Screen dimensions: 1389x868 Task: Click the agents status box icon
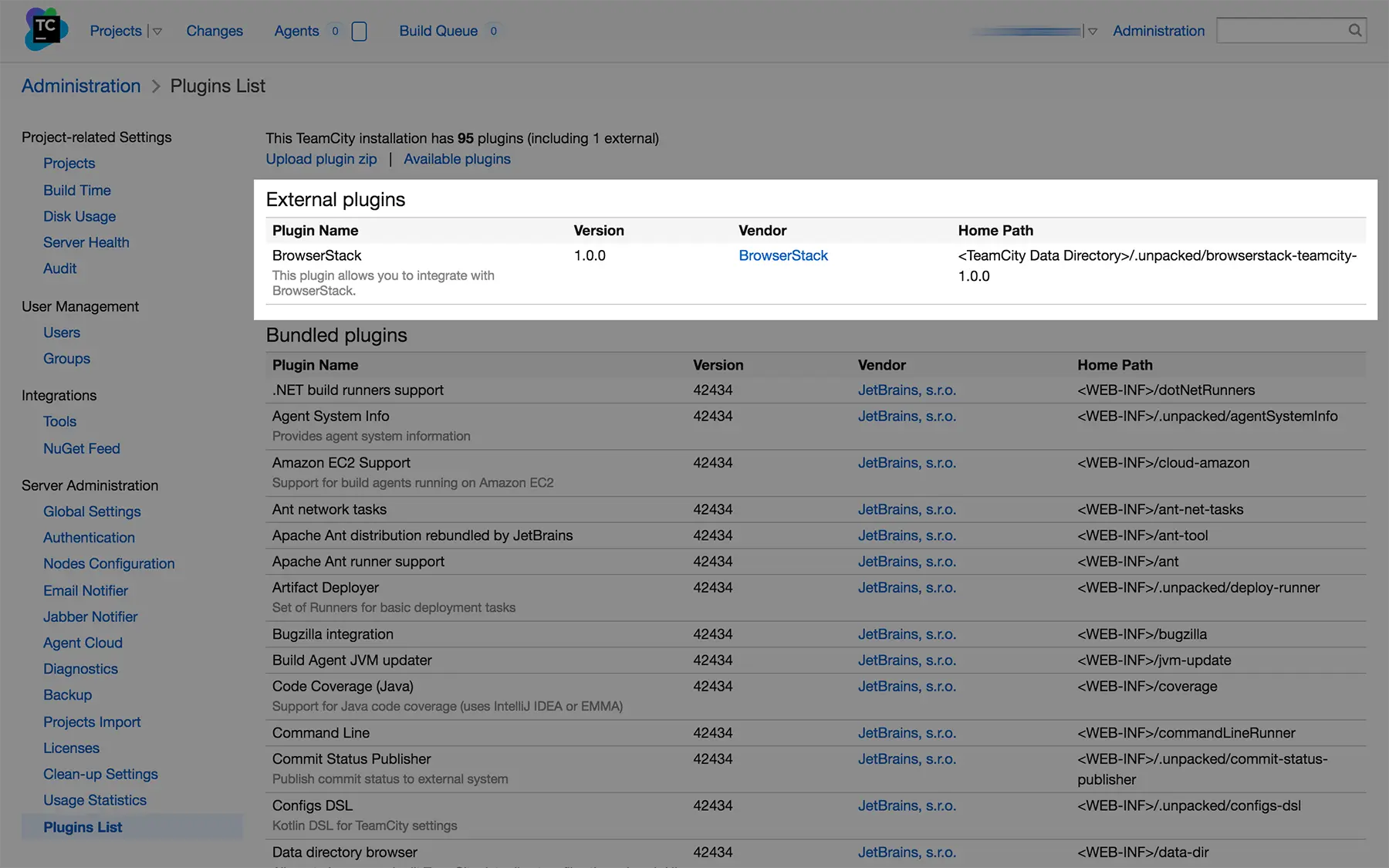(359, 31)
